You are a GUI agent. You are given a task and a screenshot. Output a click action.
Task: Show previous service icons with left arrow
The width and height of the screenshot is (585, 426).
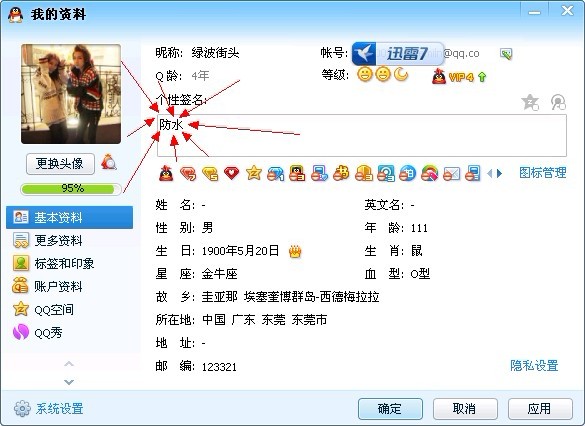coord(490,173)
